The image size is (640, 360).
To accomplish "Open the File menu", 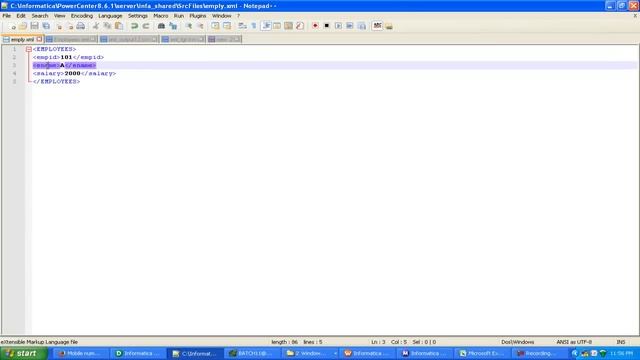I will point(7,16).
